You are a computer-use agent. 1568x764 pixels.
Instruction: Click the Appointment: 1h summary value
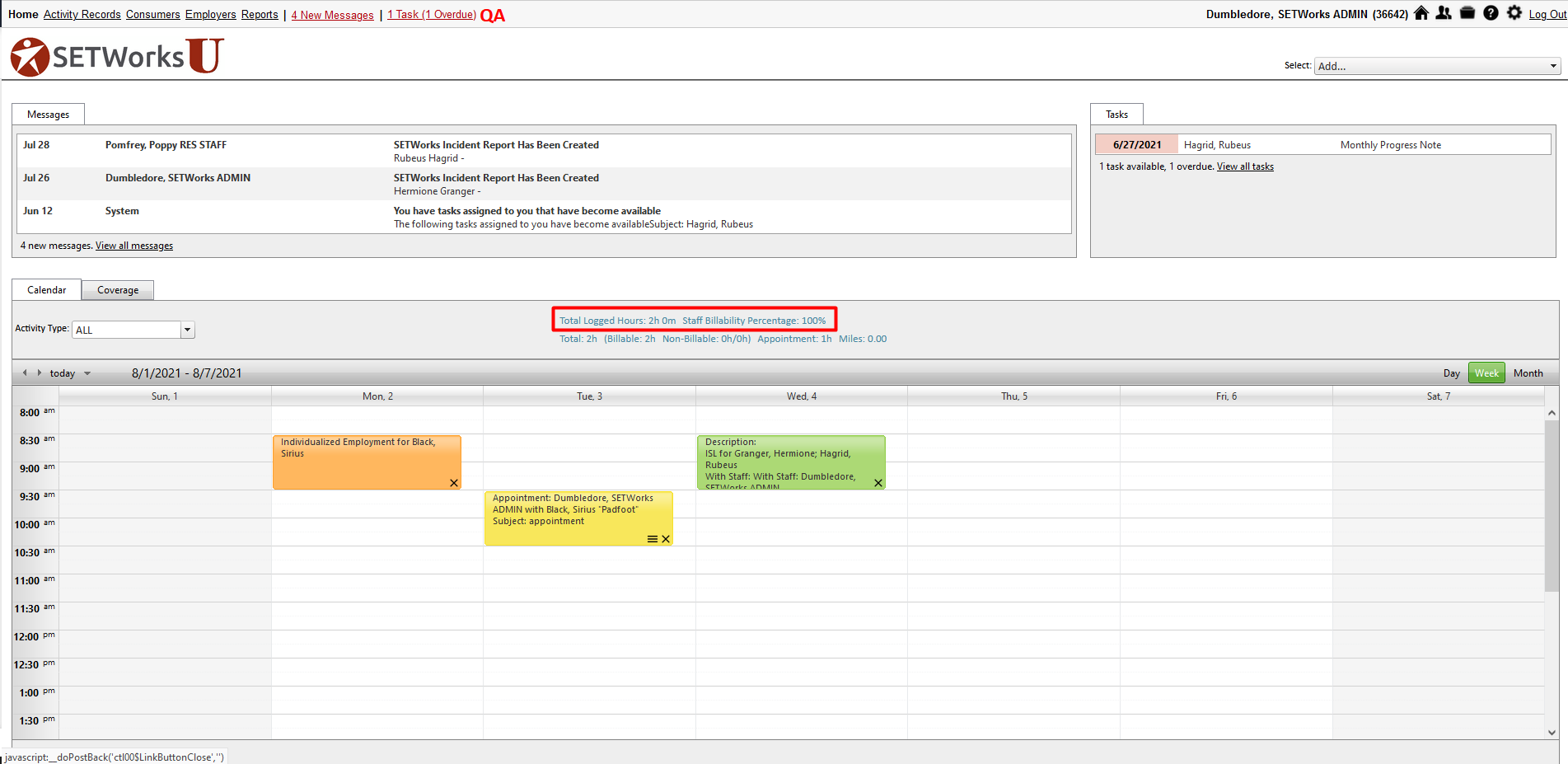tap(794, 339)
